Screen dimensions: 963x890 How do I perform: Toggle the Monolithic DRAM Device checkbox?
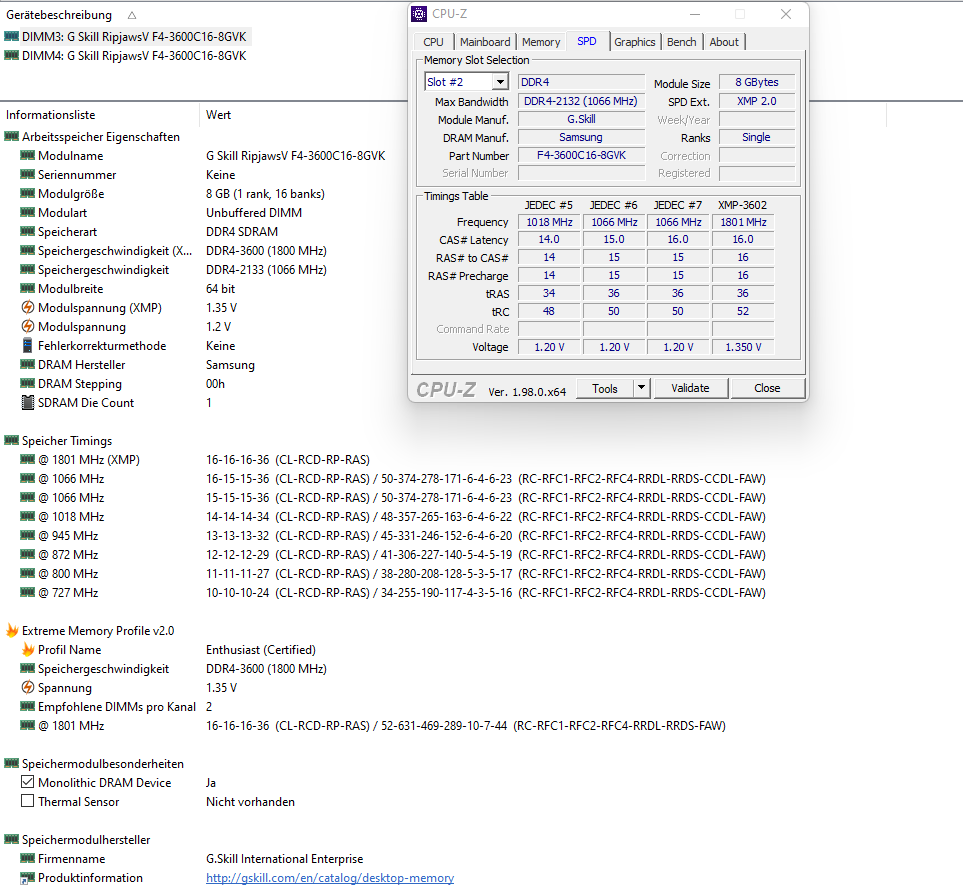tap(27, 782)
